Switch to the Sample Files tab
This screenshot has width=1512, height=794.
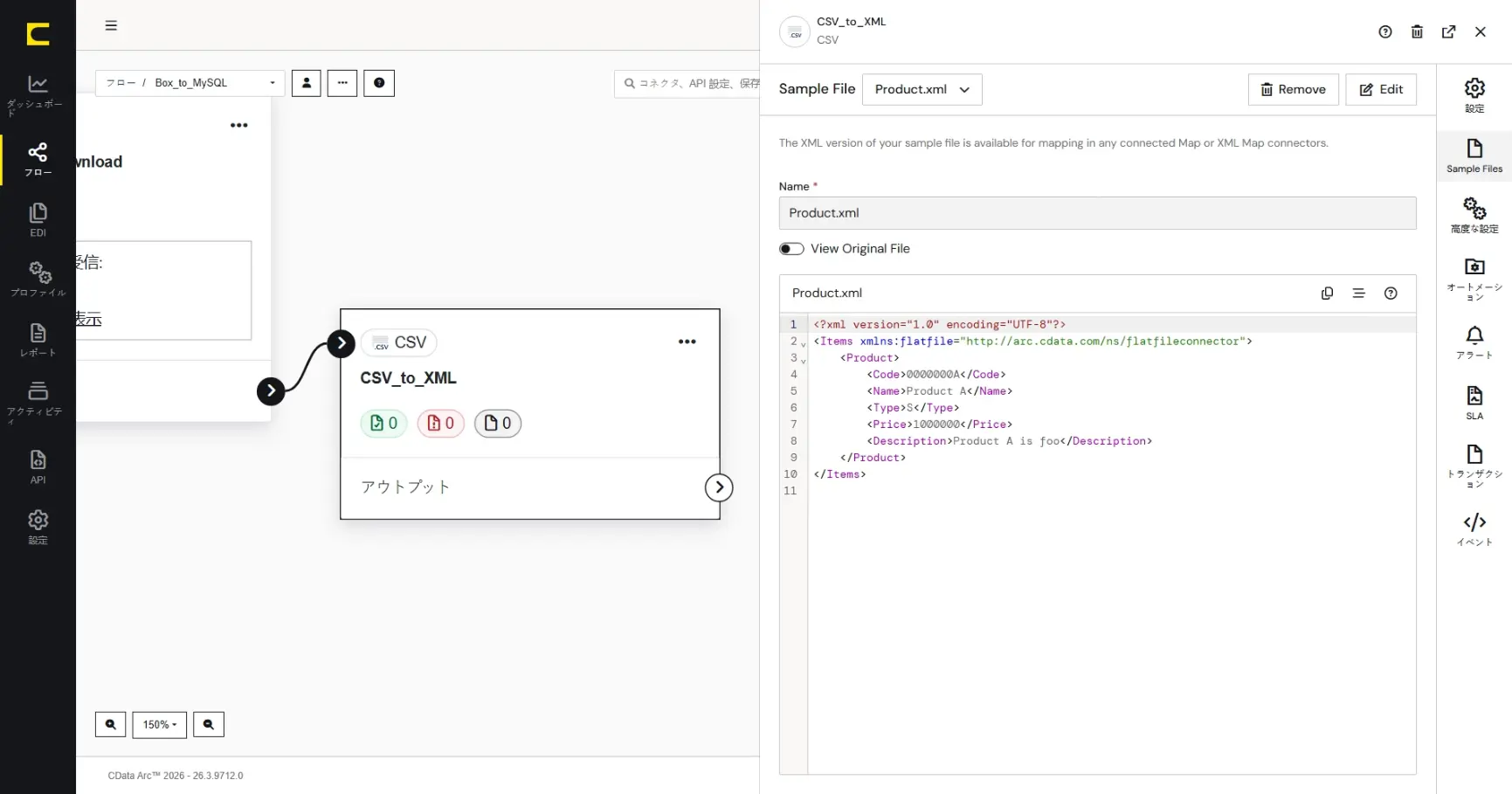(x=1474, y=156)
